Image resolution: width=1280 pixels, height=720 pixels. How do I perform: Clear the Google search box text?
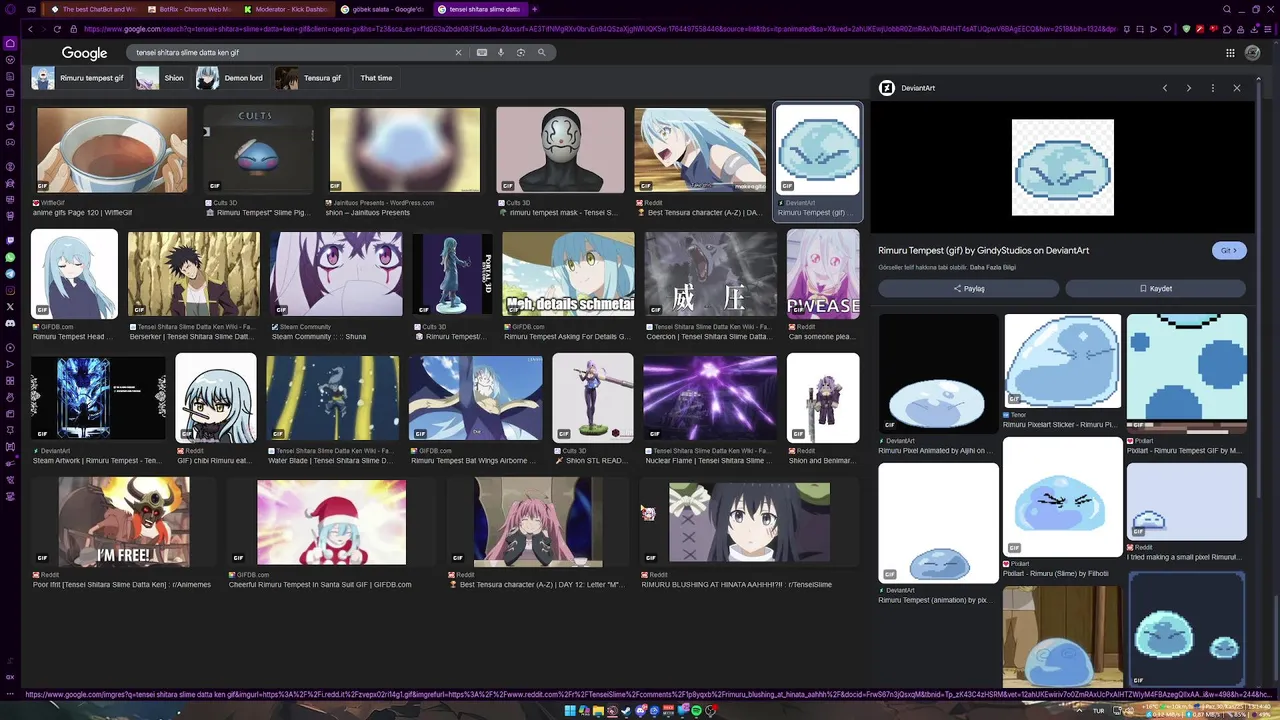[x=459, y=52]
